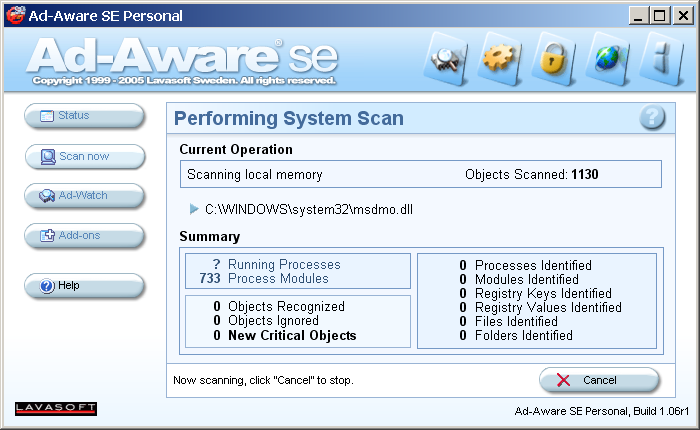
Task: Click the Help sidebar button
Action: [84, 285]
